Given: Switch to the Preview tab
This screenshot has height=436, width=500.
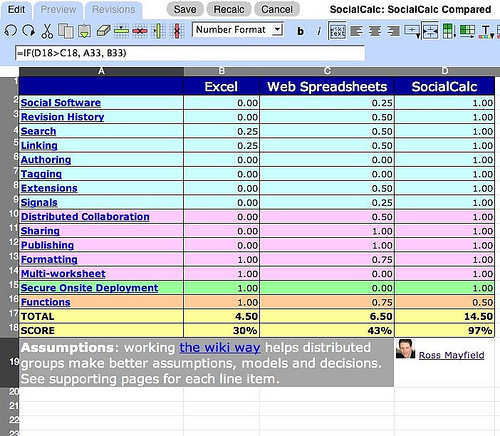Looking at the screenshot, I should pos(58,10).
